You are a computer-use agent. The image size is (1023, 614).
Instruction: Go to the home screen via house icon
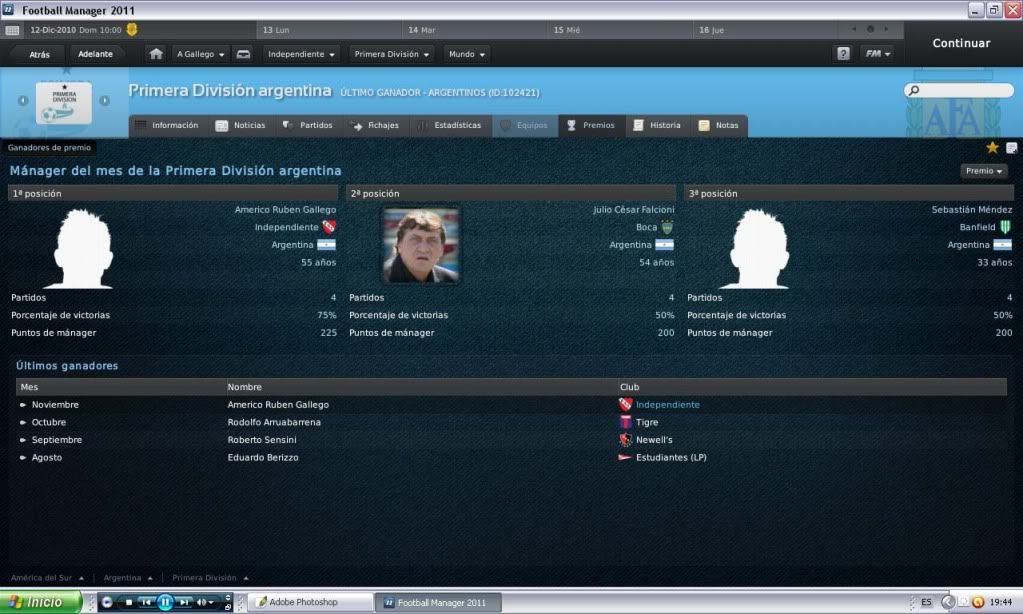point(156,54)
